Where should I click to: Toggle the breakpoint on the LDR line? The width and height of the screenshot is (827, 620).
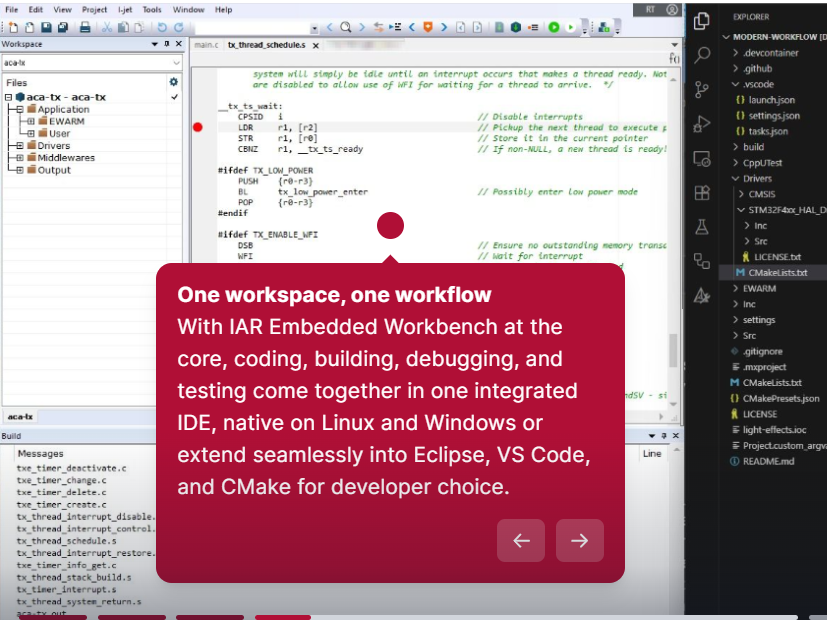(x=198, y=127)
